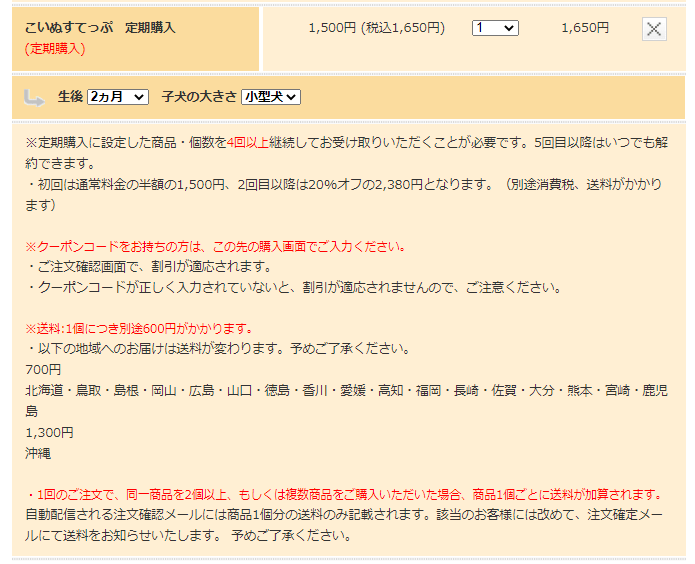
Task: Click the red coupon code notice line
Action: click(x=215, y=246)
